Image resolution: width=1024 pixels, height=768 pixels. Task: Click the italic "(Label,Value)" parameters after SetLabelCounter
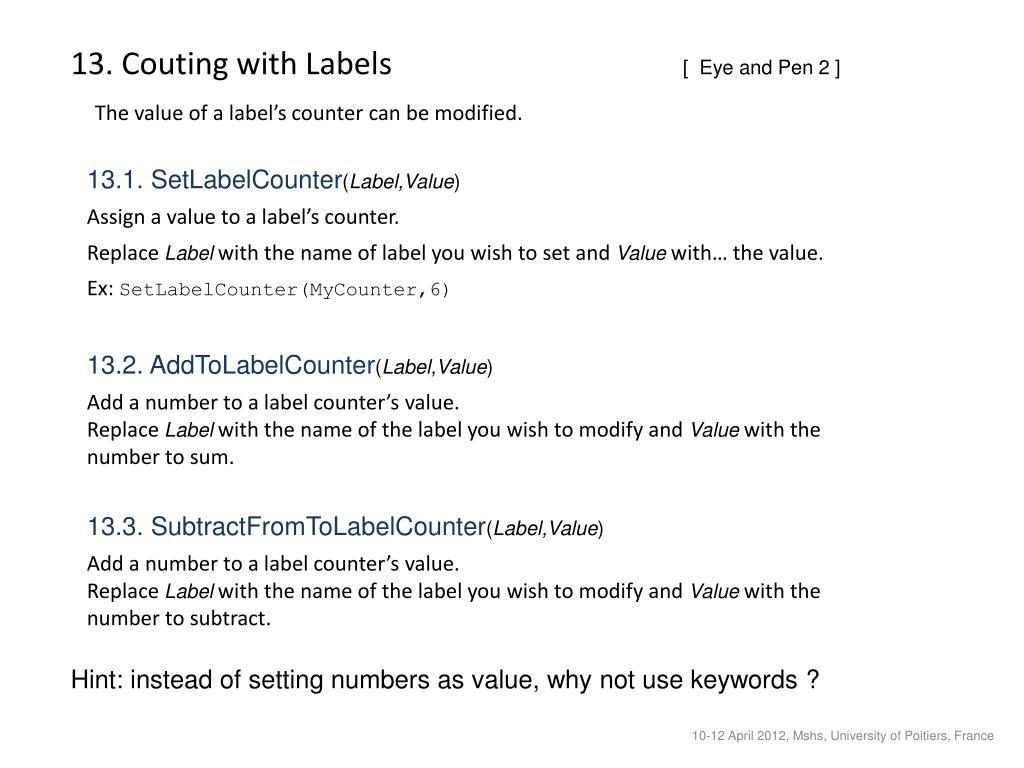tap(402, 182)
